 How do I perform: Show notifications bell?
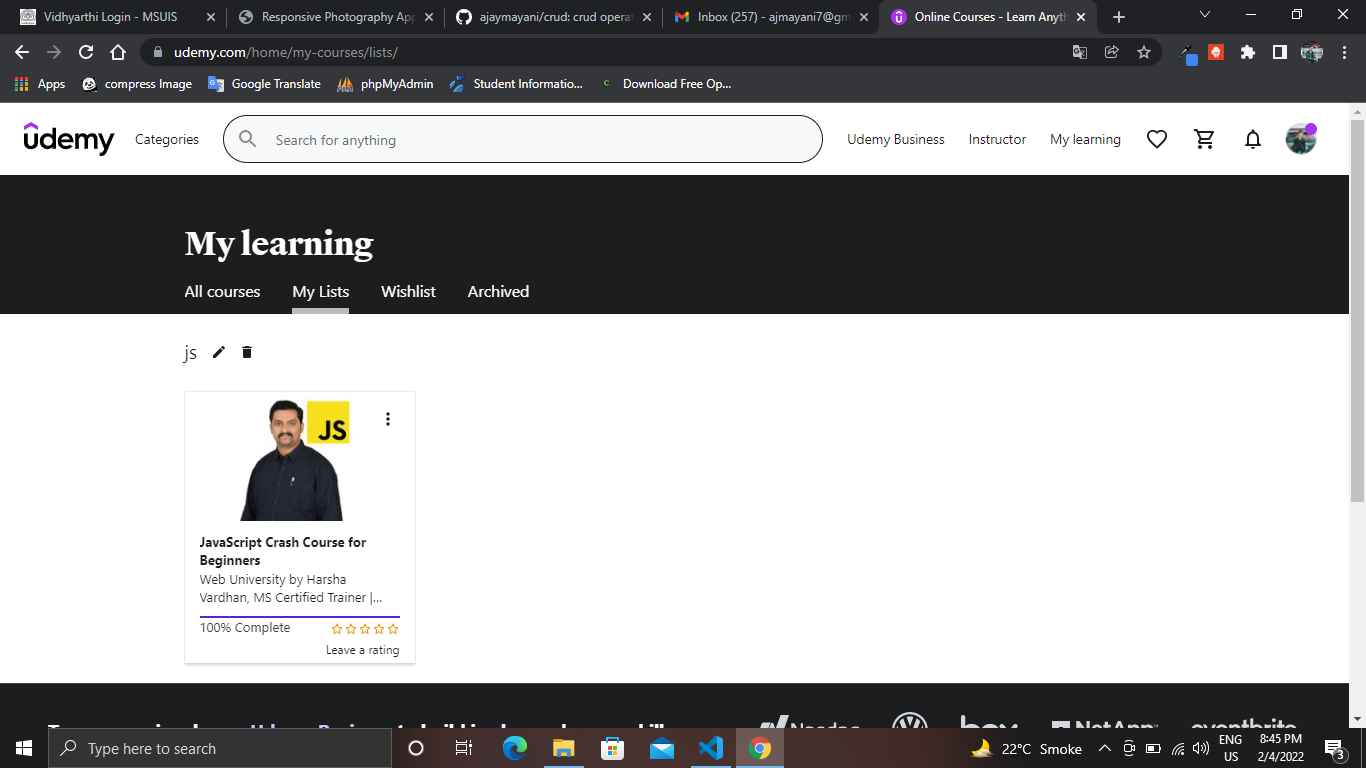click(x=1253, y=140)
